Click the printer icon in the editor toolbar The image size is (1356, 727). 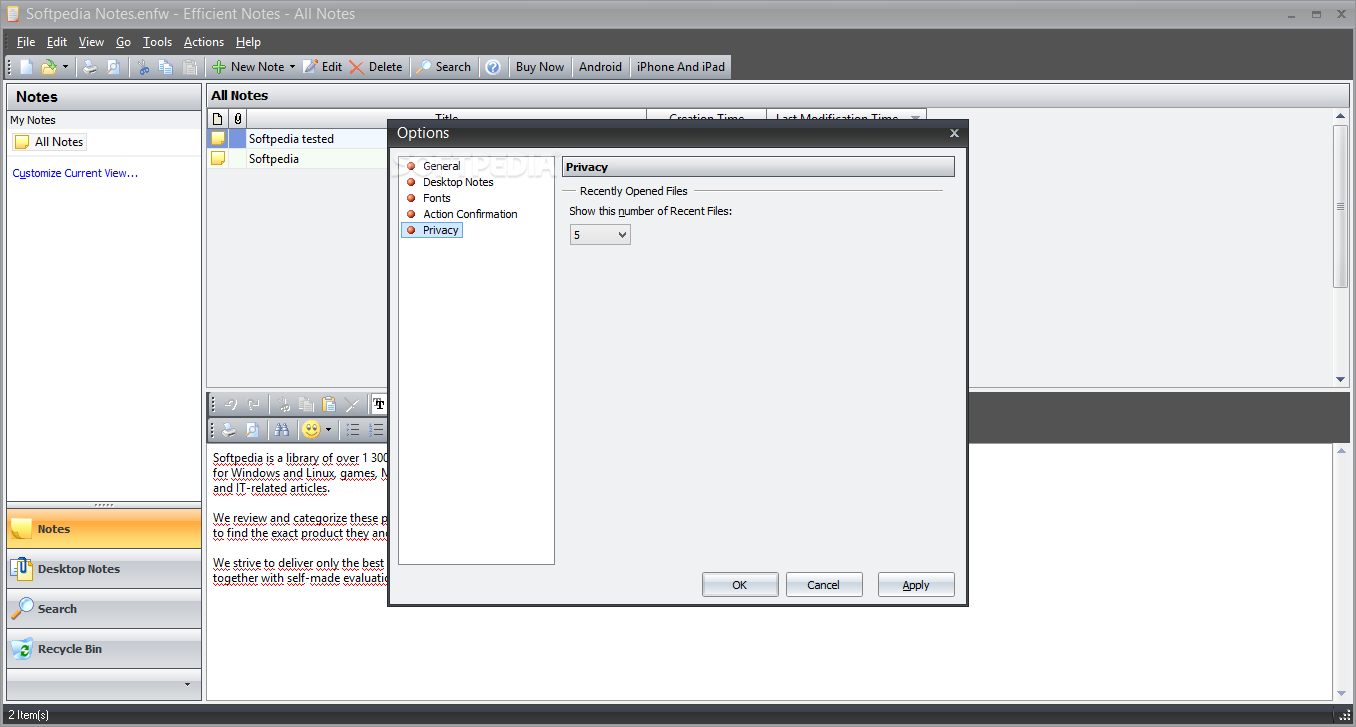pos(229,430)
